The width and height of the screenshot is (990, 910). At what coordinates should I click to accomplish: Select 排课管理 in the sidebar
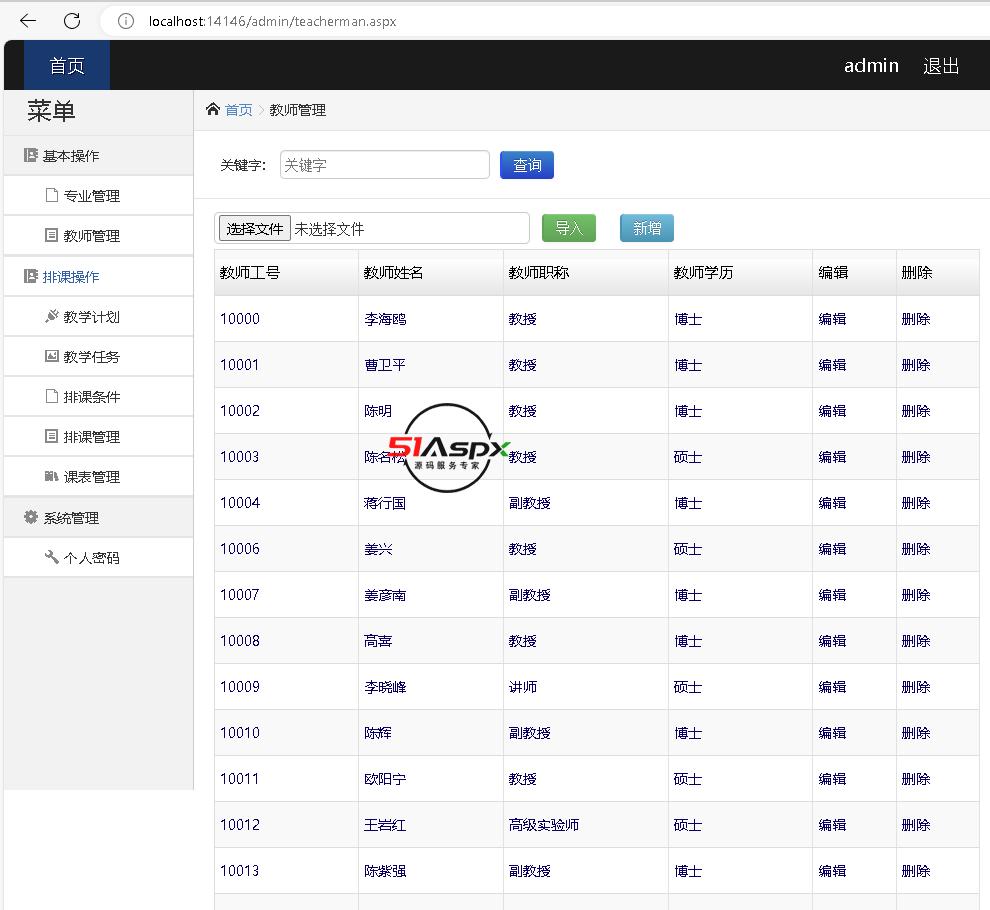[x=91, y=437]
